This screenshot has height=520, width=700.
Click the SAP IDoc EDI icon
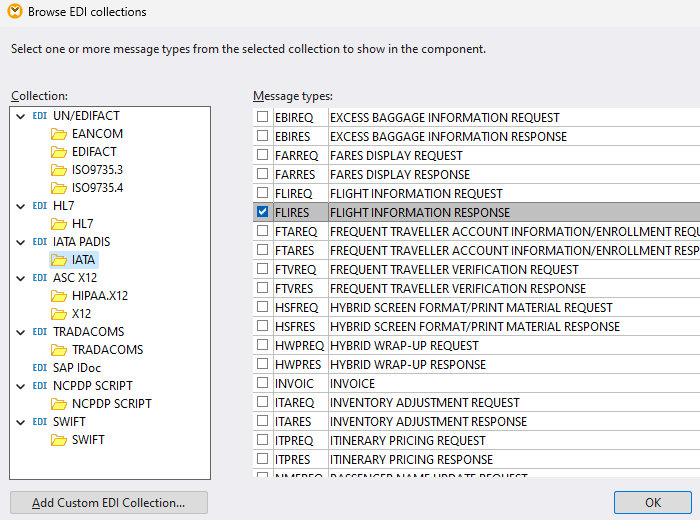[40, 368]
